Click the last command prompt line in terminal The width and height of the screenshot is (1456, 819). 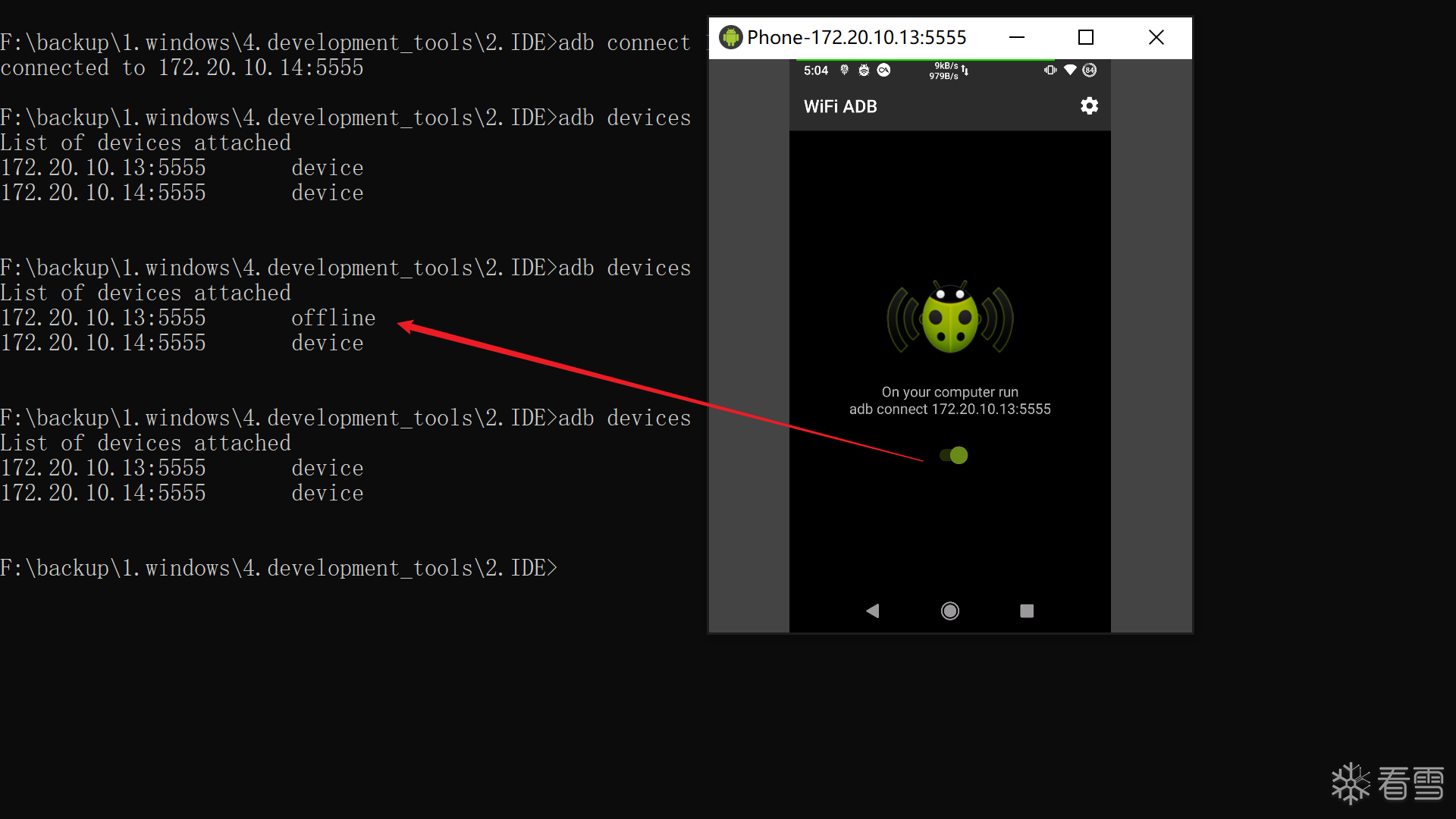click(278, 568)
